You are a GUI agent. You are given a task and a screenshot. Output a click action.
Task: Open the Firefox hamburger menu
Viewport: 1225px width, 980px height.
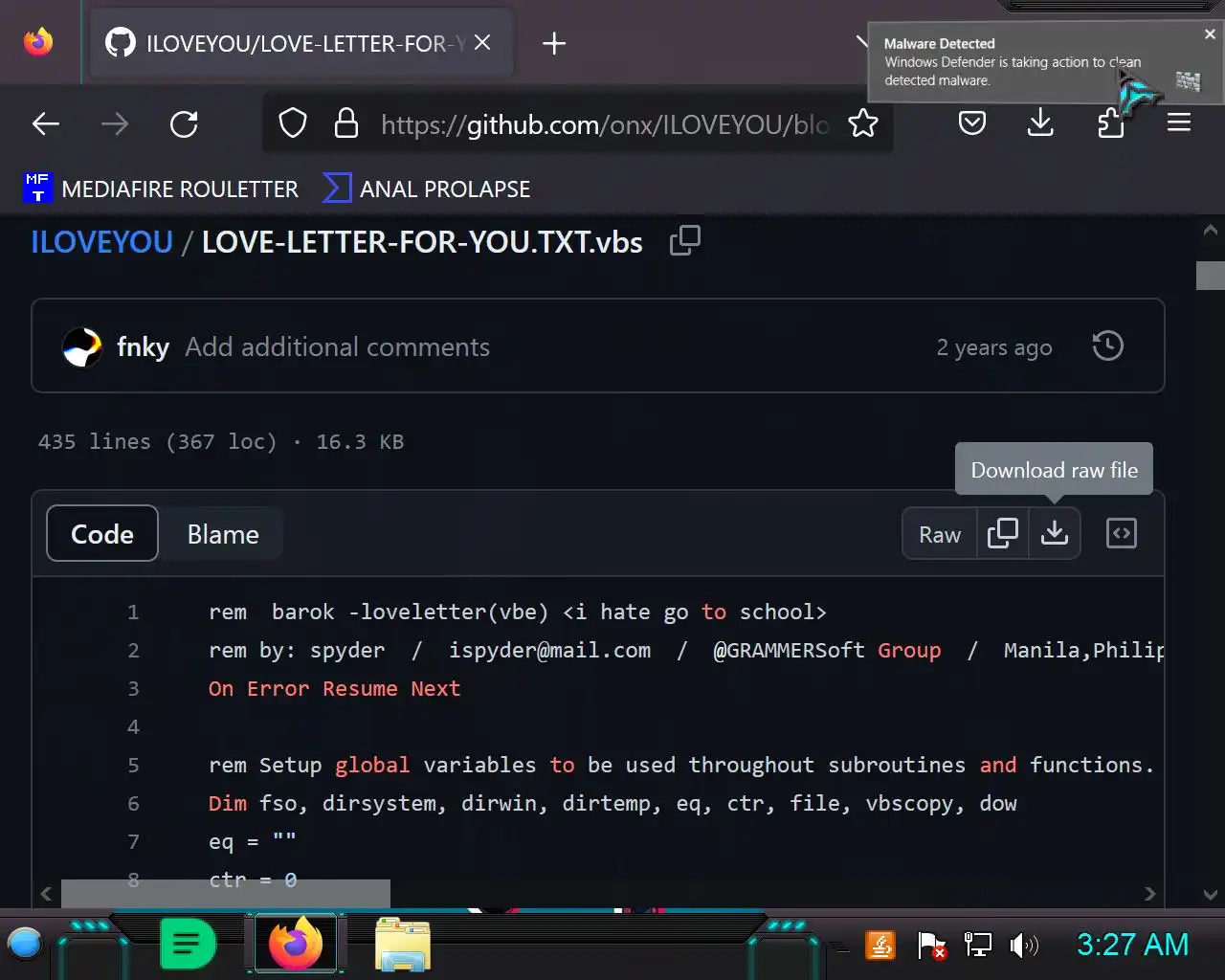(x=1179, y=123)
